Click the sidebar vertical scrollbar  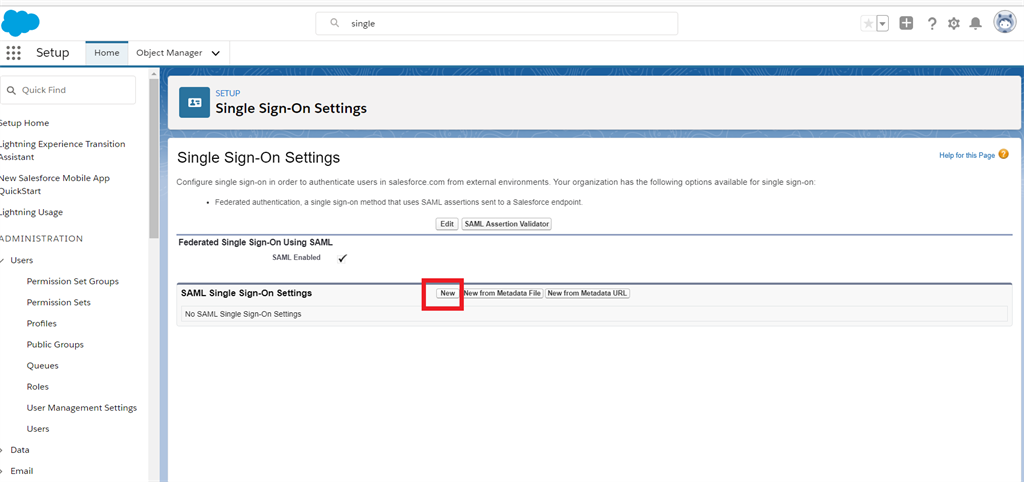pyautogui.click(x=153, y=157)
